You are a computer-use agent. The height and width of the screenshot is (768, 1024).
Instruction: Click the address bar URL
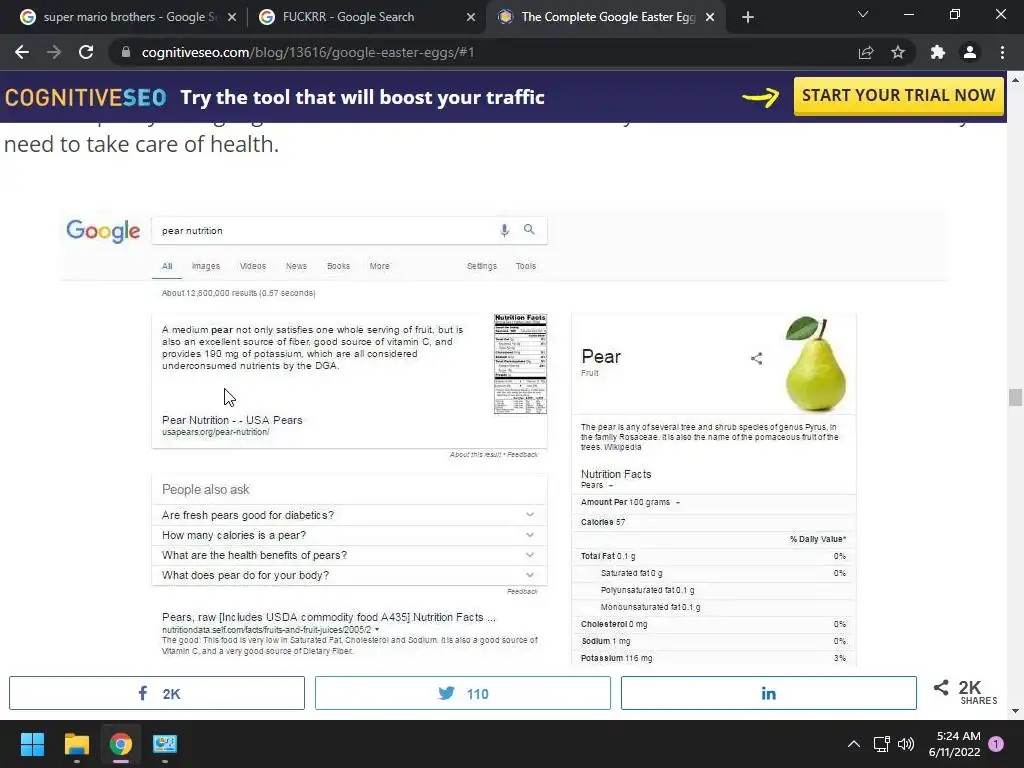[x=308, y=52]
